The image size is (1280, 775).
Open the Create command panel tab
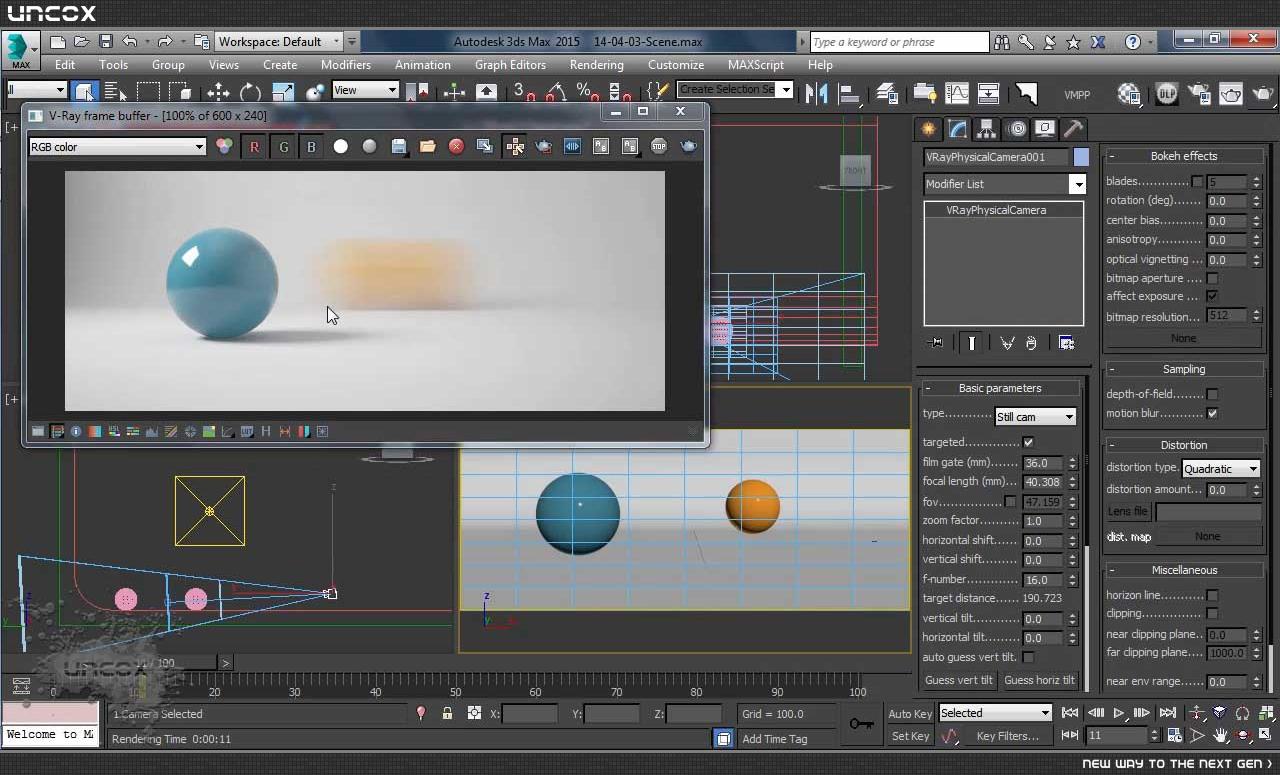pos(929,129)
